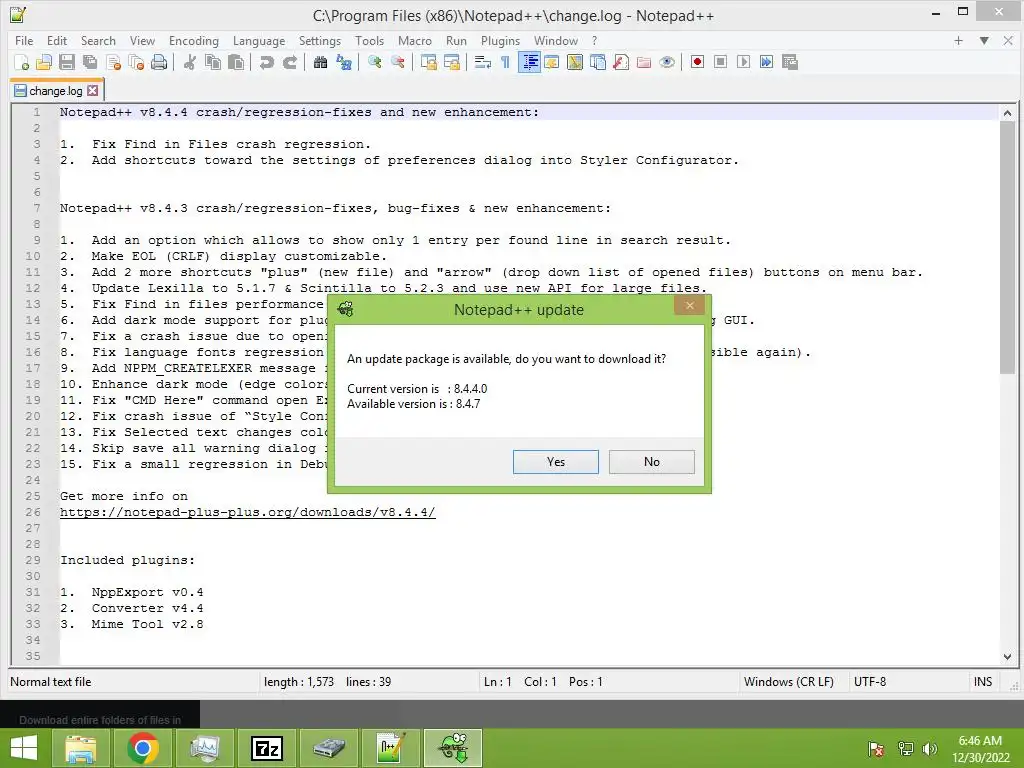Toggle Show All Characters pilcrow icon
This screenshot has width=1024, height=768.
point(505,62)
